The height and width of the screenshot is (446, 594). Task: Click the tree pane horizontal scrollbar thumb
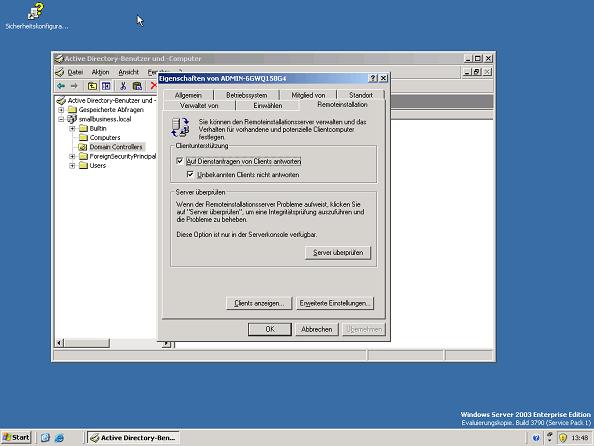(87, 343)
